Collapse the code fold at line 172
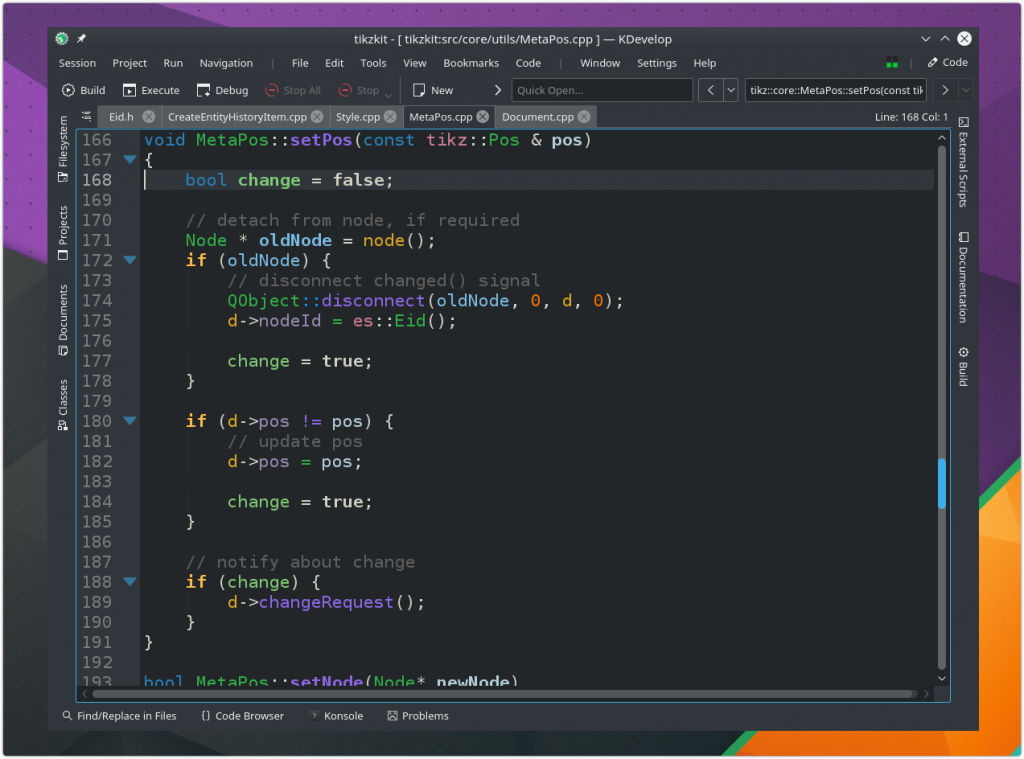The image size is (1024, 759). pyautogui.click(x=129, y=260)
